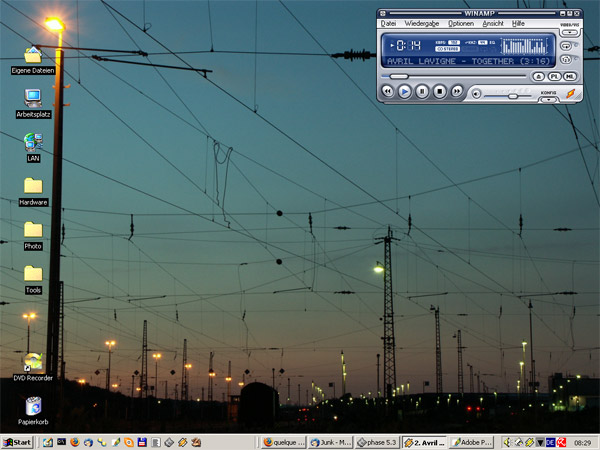
Task: Click the Winamp lightning bolt icon
Action: [570, 93]
